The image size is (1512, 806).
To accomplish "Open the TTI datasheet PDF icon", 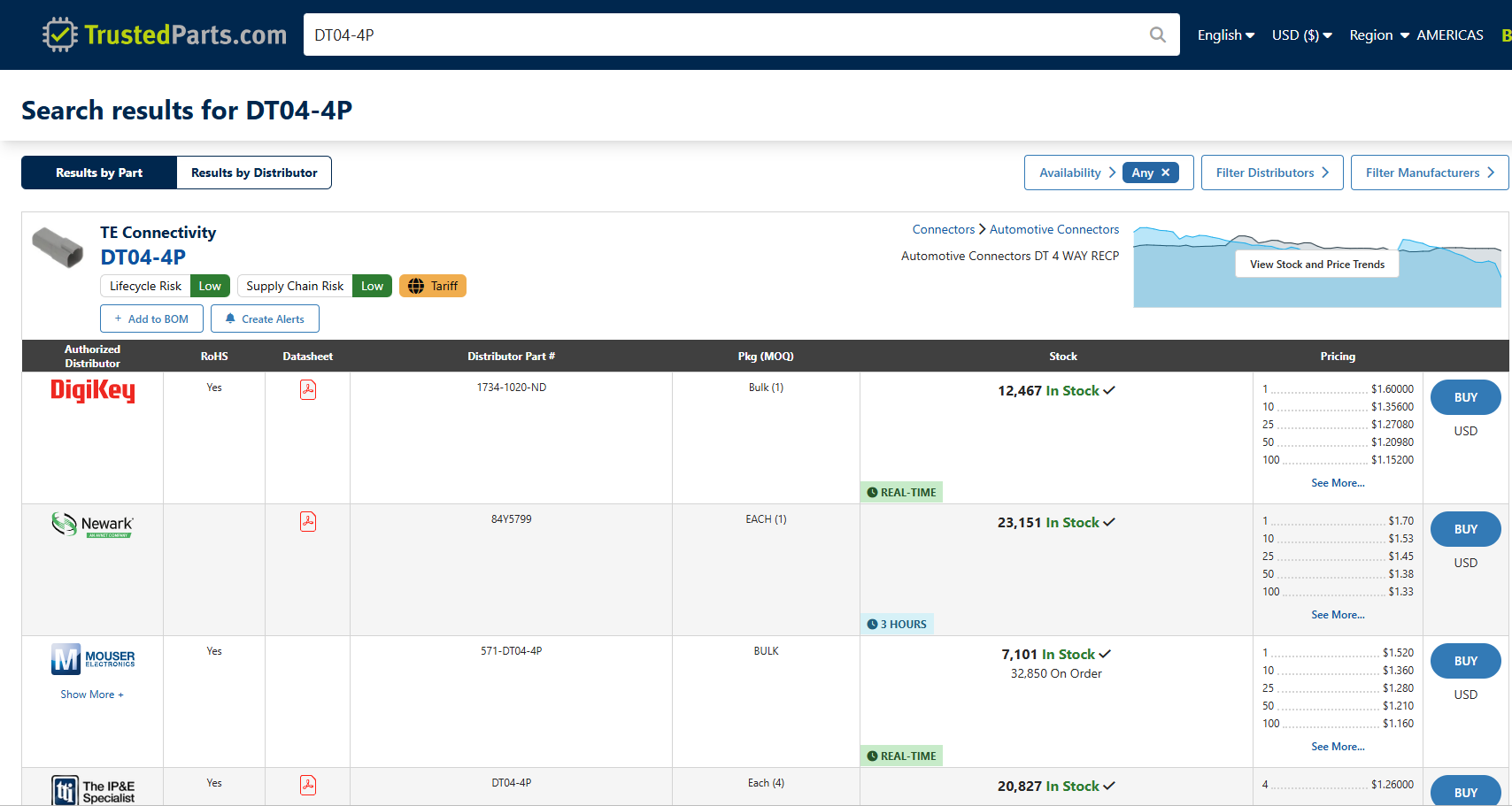I will tap(308, 785).
